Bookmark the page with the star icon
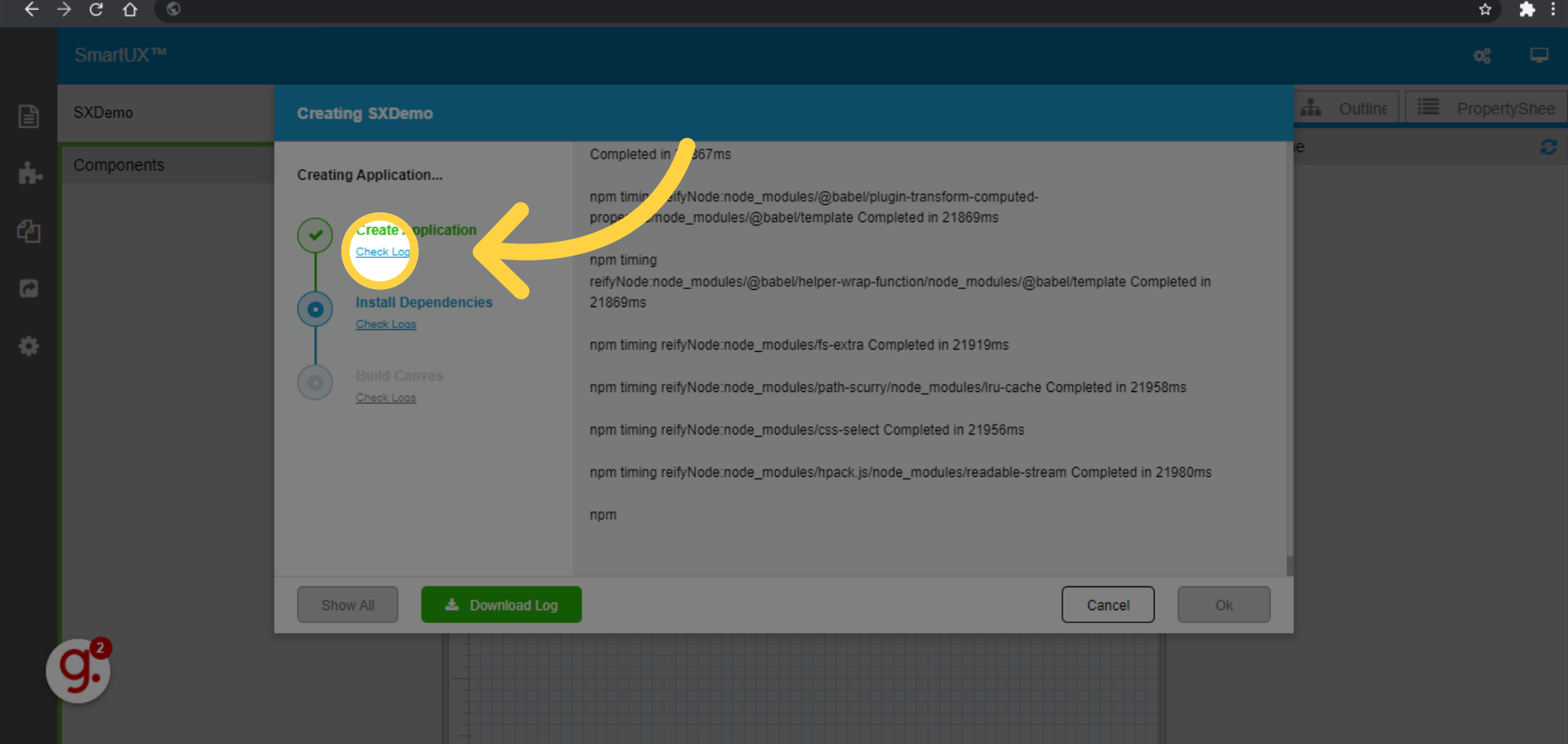The height and width of the screenshot is (744, 1568). pos(1485,10)
